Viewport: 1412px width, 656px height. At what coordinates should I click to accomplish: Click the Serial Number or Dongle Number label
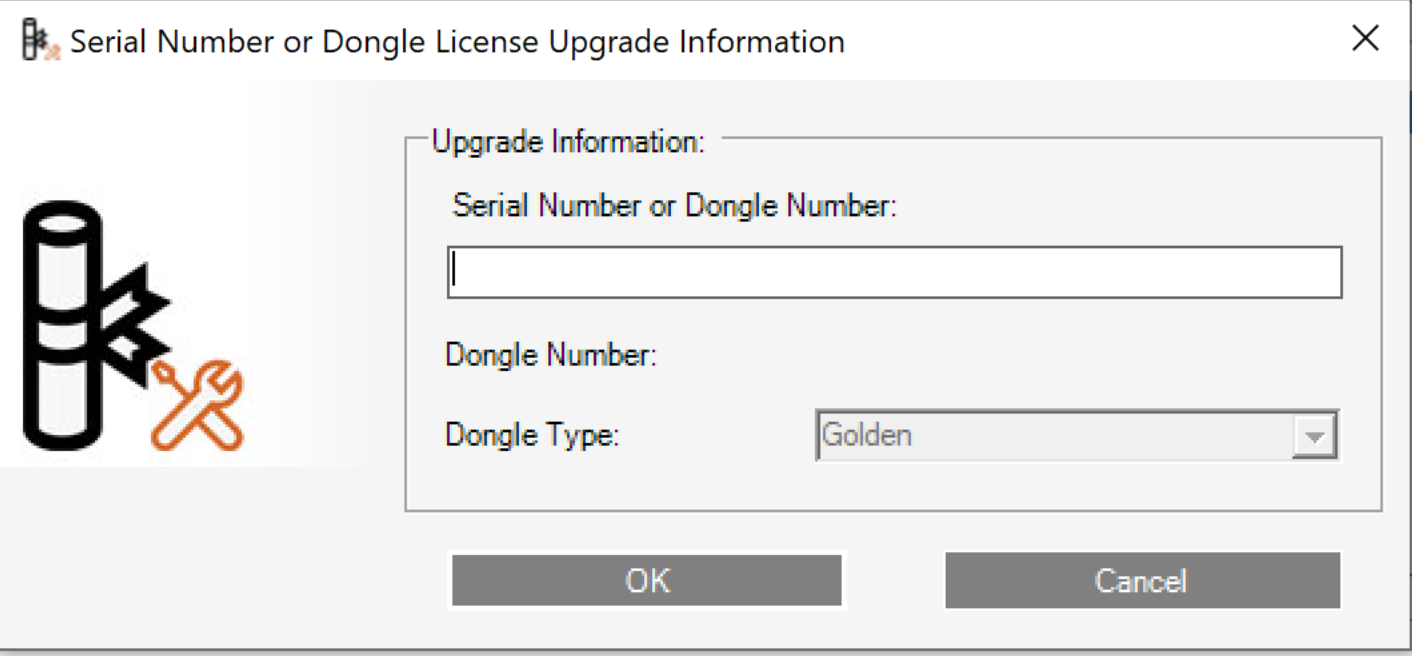pyautogui.click(x=675, y=206)
